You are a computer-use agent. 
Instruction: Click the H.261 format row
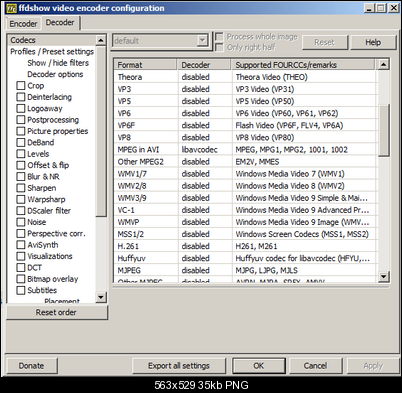(245, 246)
